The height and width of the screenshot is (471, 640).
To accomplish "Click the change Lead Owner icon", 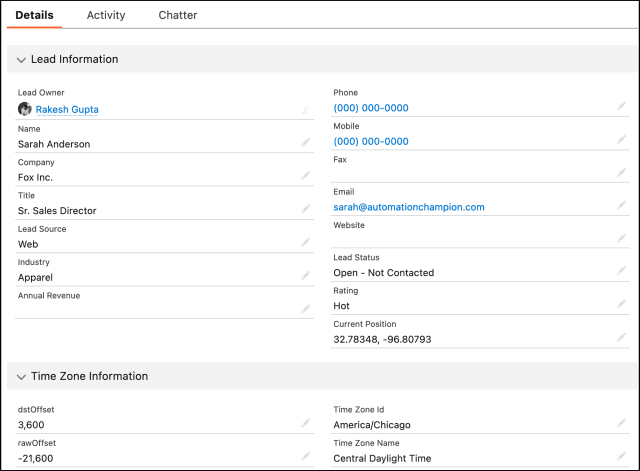I will [306, 109].
